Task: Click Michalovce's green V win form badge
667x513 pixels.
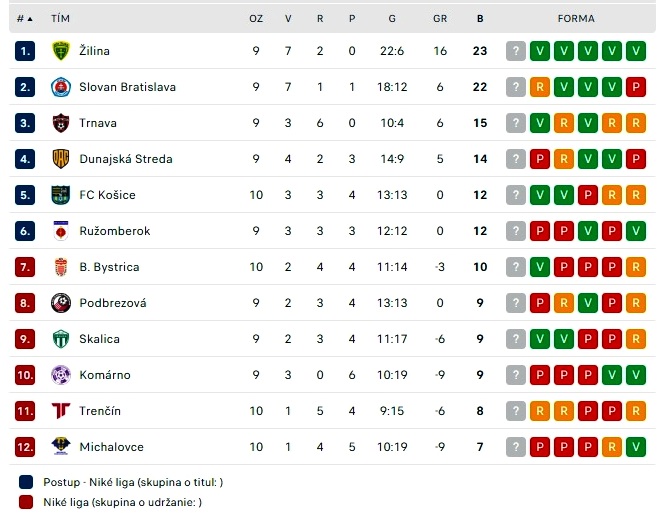Action: tap(636, 447)
